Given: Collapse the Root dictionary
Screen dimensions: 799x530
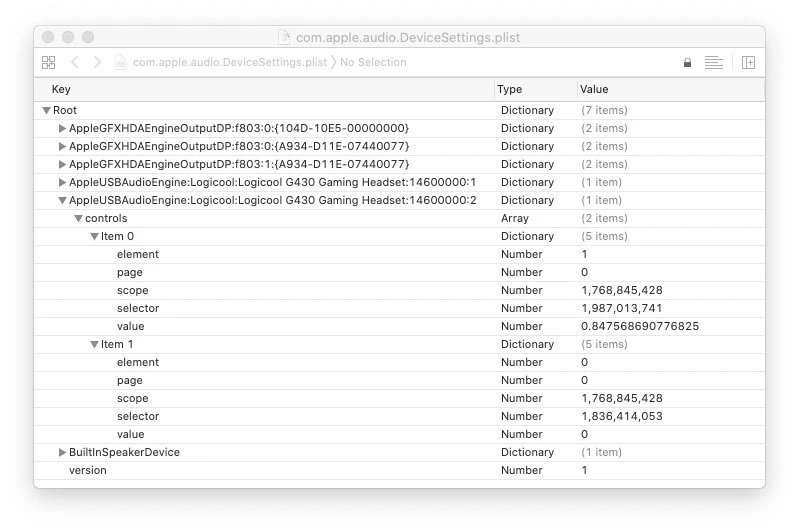Looking at the screenshot, I should tap(46, 111).
